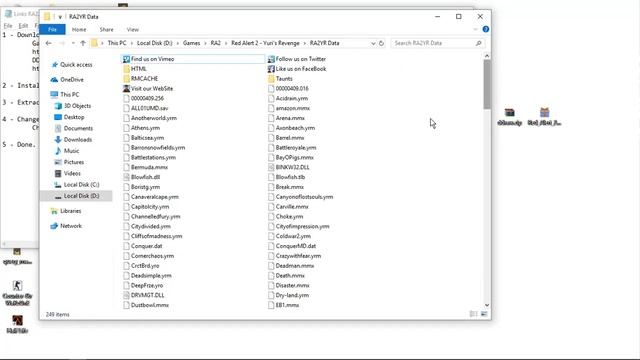Open the File ribbon tab
The width and height of the screenshot is (640, 360).
[52, 29]
